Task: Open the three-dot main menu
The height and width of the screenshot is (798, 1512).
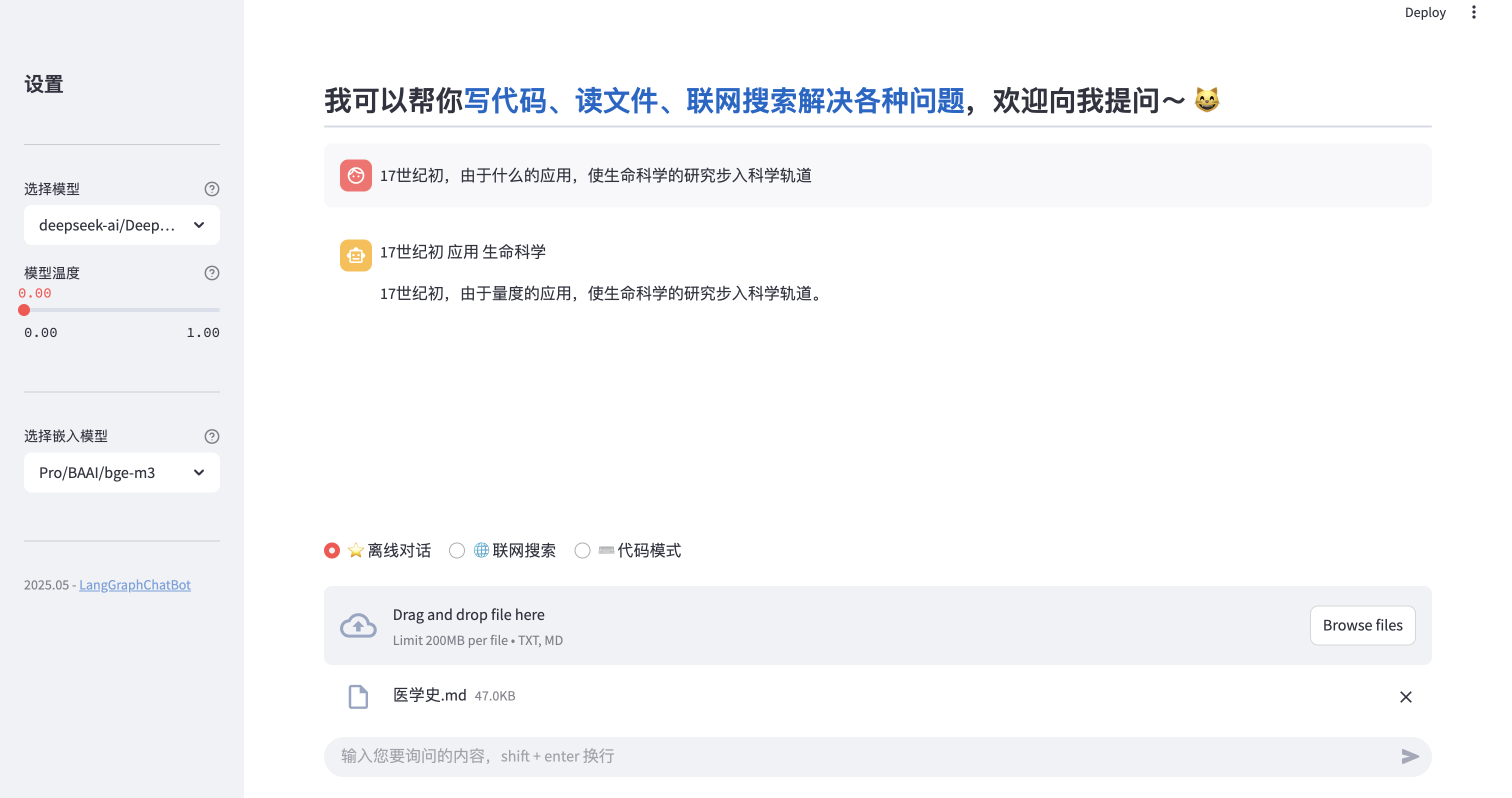Action: pyautogui.click(x=1473, y=12)
